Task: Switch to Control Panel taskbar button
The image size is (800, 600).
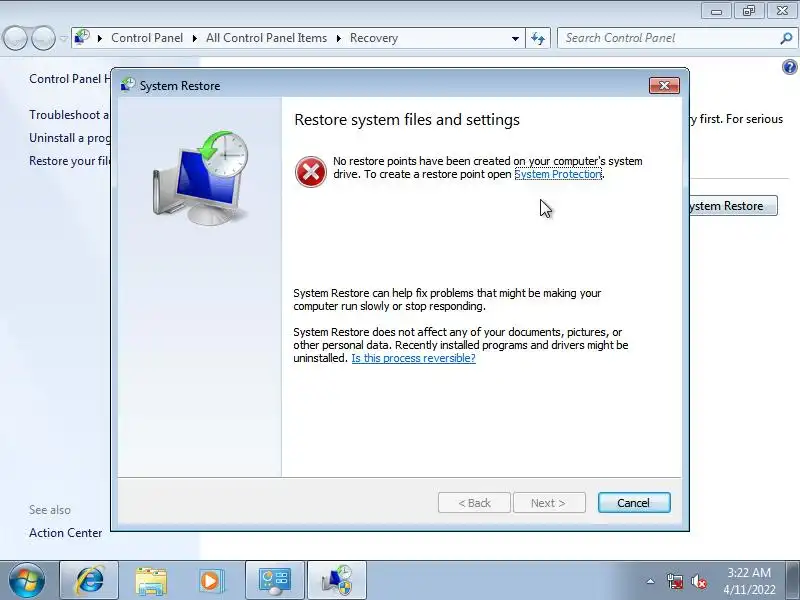Action: 275,581
